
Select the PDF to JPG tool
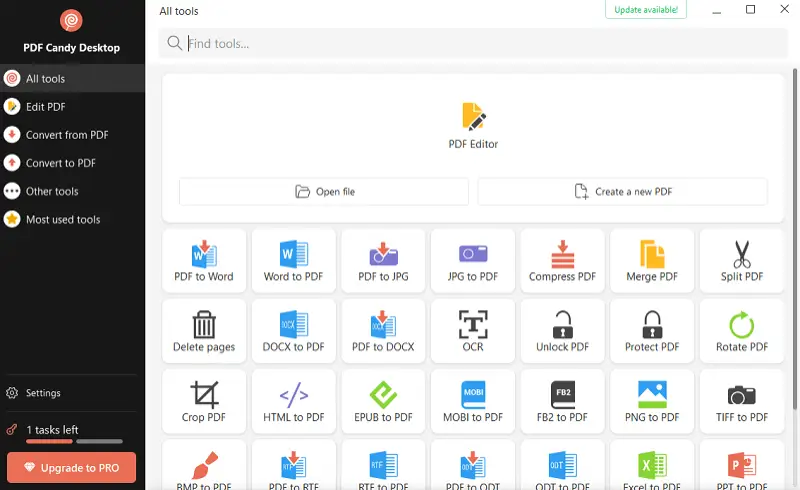tap(383, 261)
